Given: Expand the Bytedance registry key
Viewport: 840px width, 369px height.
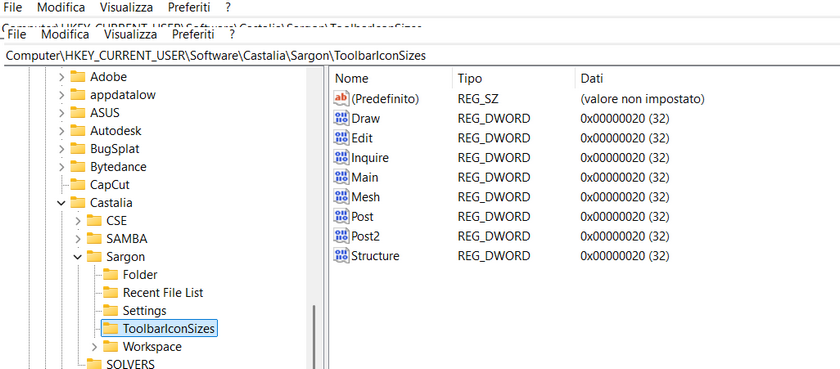Looking at the screenshot, I should tap(62, 167).
